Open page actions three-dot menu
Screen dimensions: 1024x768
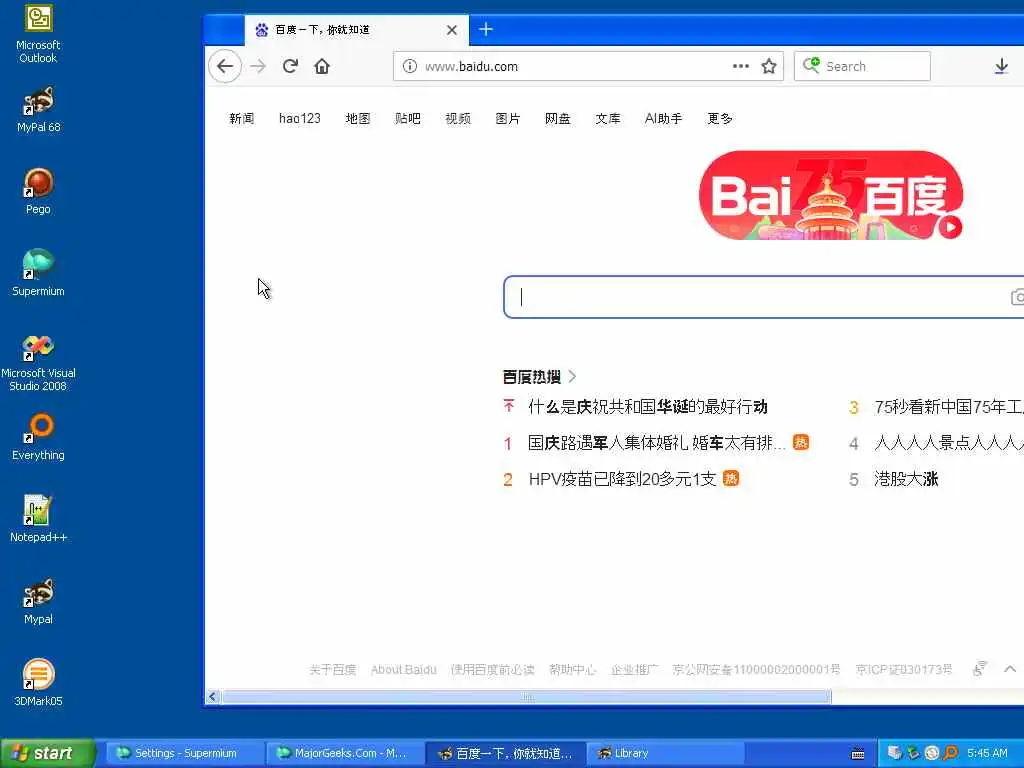tap(741, 66)
